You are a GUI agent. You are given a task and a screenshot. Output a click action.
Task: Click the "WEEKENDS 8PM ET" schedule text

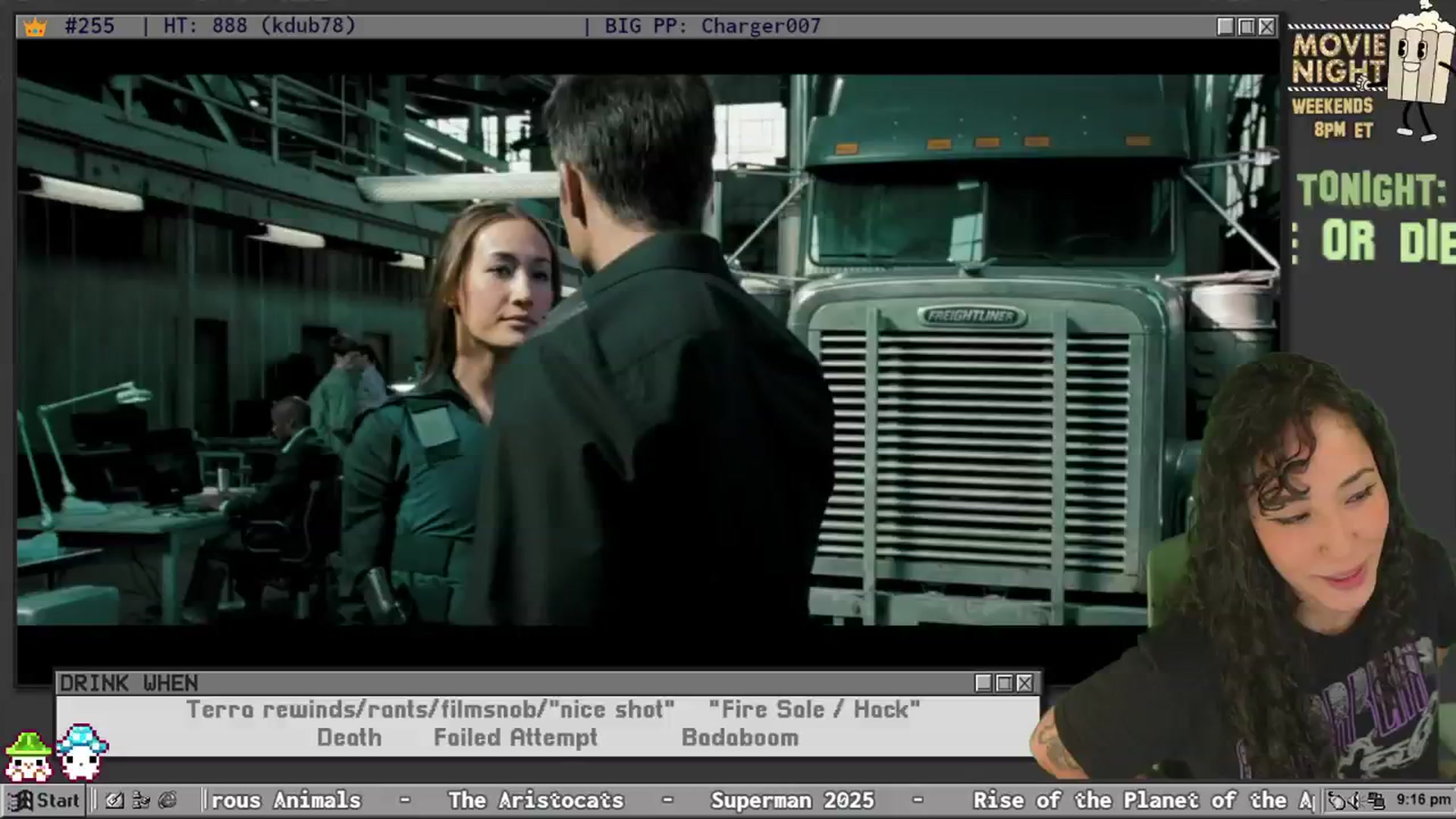[1333, 118]
